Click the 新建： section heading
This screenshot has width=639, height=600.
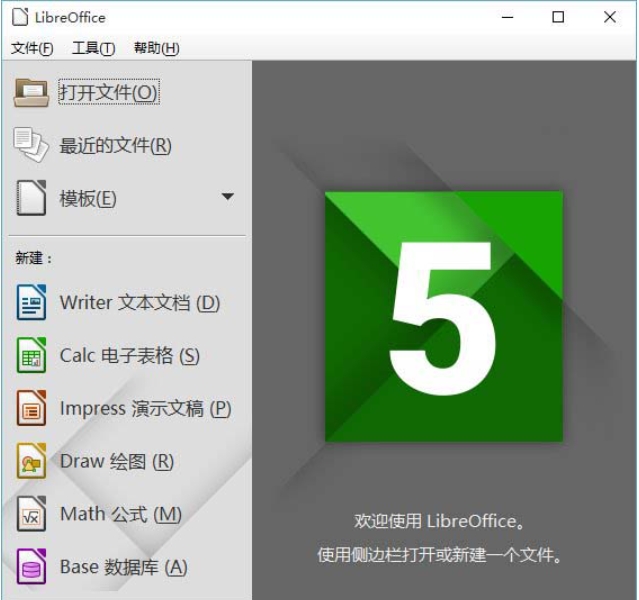(x=33, y=258)
